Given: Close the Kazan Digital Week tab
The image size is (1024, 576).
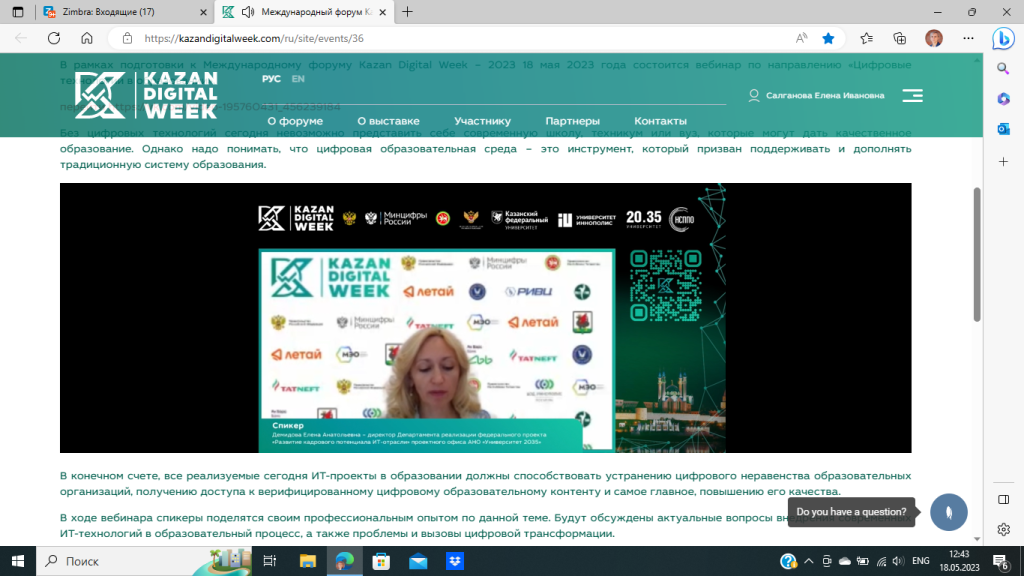Looking at the screenshot, I should (x=383, y=12).
